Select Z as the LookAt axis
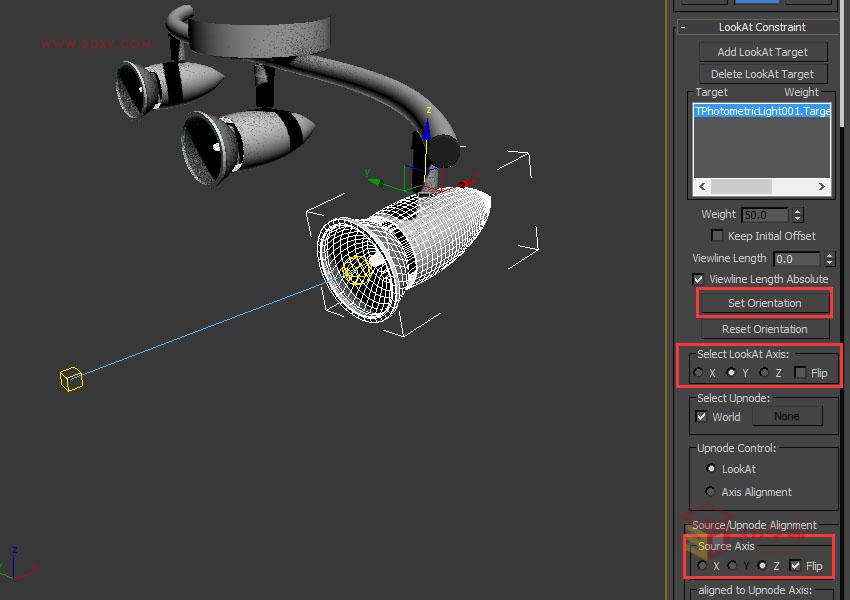This screenshot has width=850, height=600. (763, 372)
